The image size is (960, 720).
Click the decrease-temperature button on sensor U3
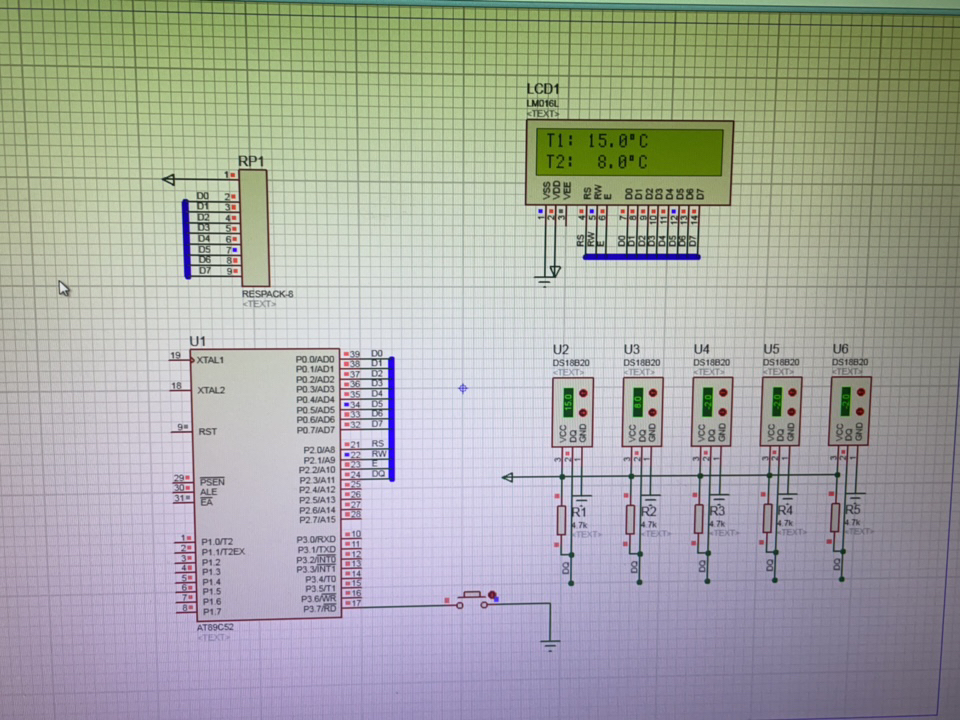(653, 413)
